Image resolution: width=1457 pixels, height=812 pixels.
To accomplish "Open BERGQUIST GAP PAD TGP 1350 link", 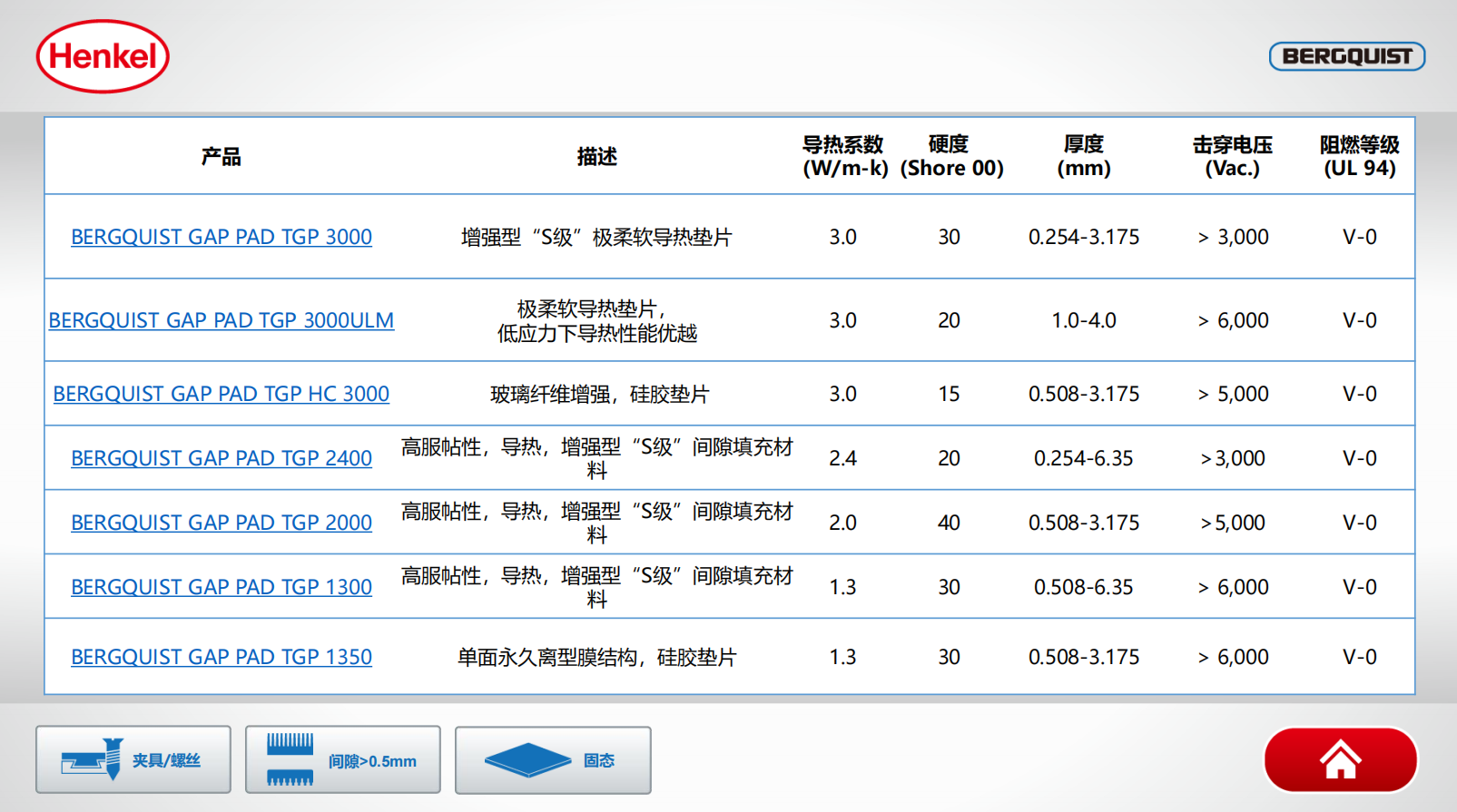I will pyautogui.click(x=222, y=657).
